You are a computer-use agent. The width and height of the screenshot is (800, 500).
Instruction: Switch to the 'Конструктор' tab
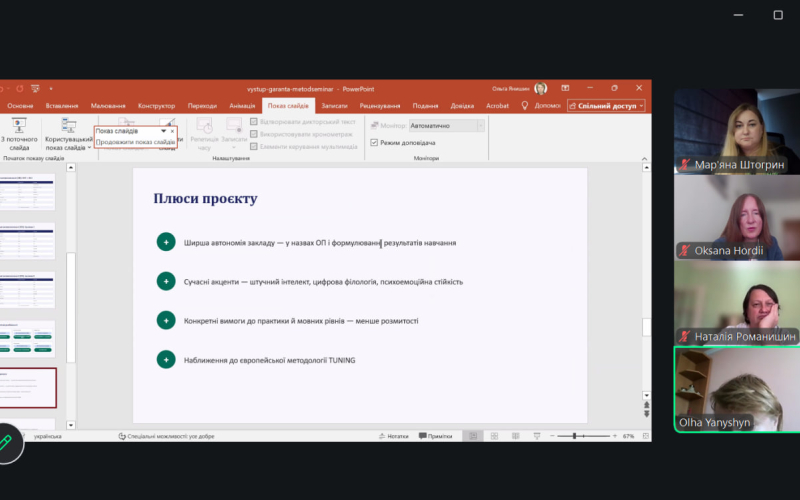pyautogui.click(x=156, y=106)
